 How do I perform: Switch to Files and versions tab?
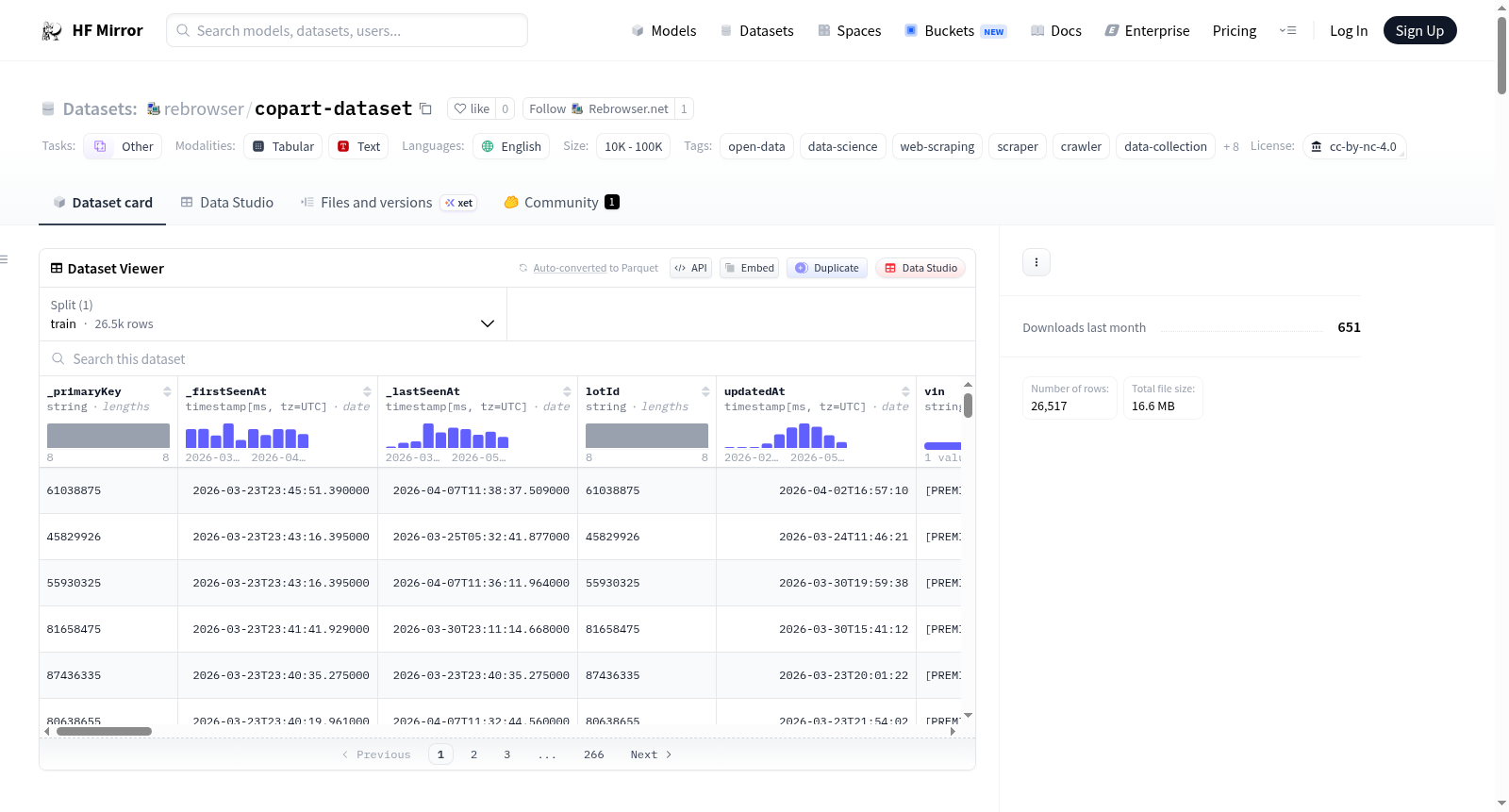point(389,203)
